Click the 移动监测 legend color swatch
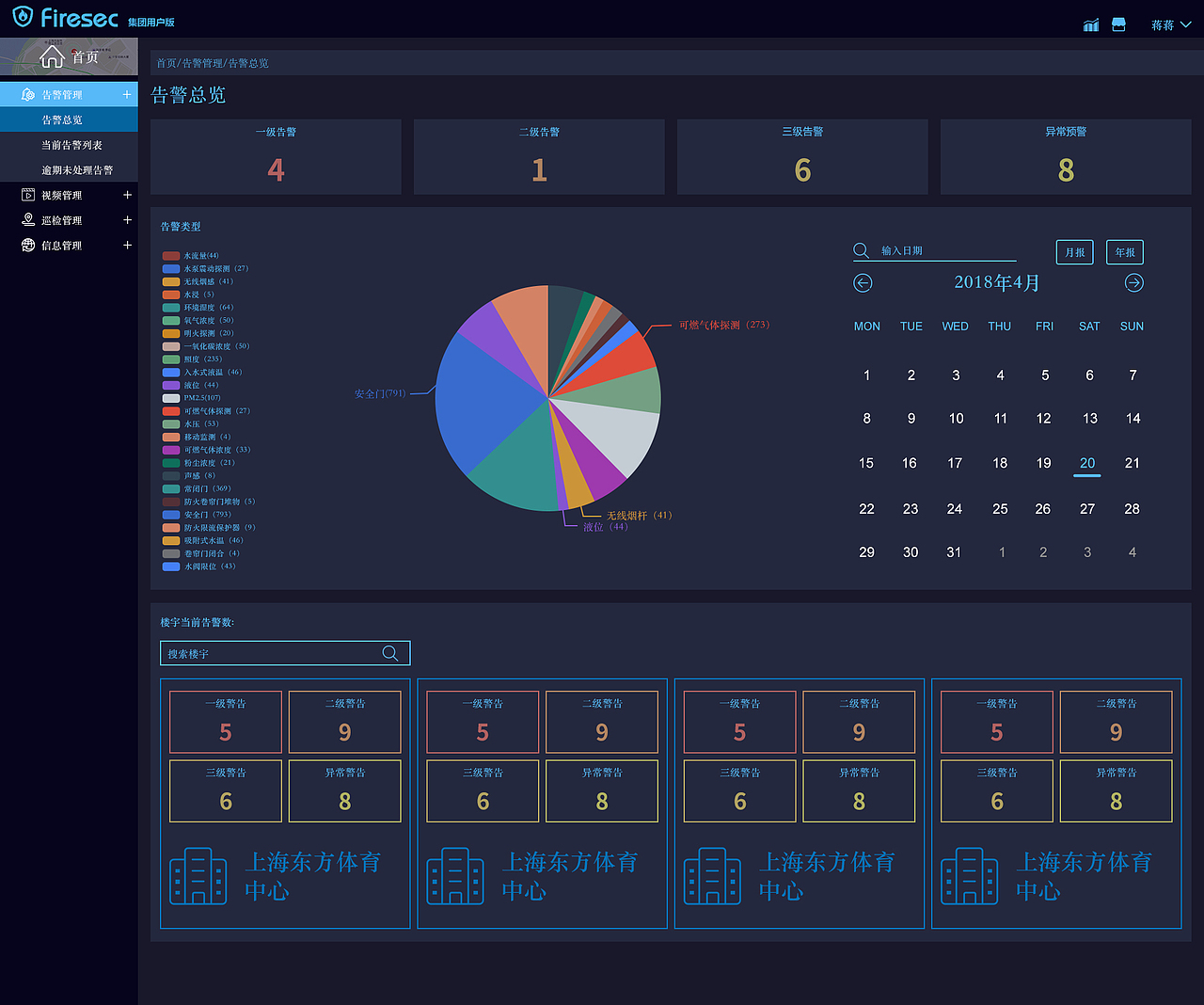This screenshot has height=1005, width=1204. pyautogui.click(x=170, y=437)
